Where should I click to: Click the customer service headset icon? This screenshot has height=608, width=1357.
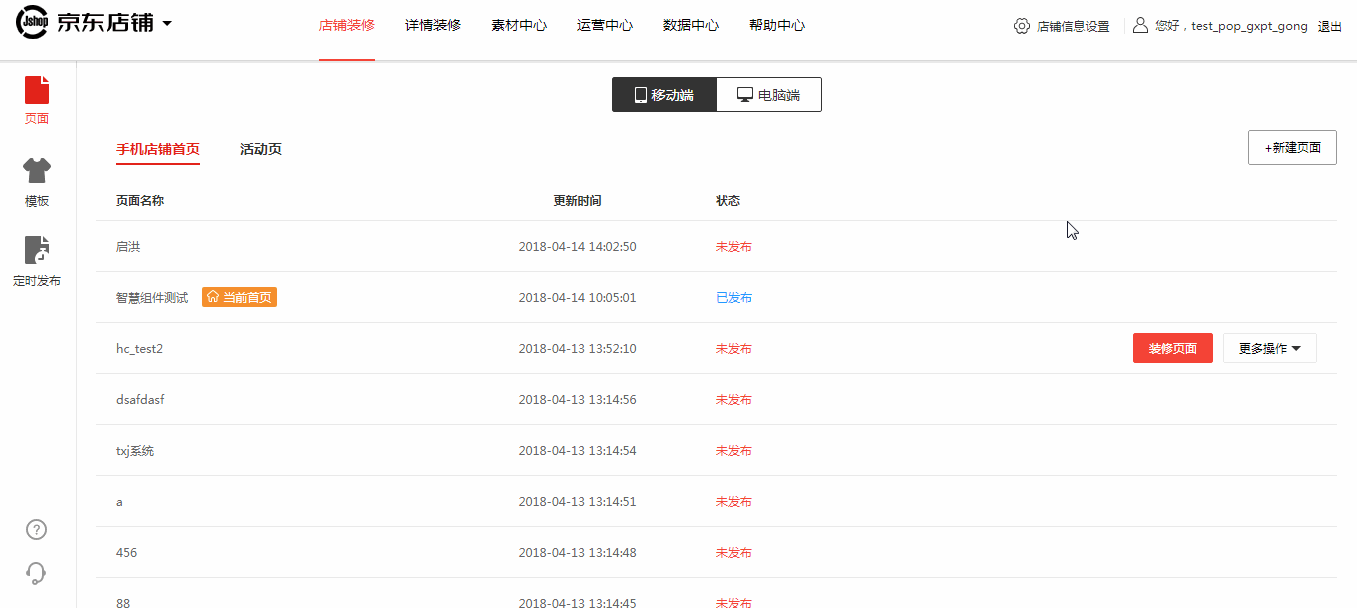[x=37, y=573]
